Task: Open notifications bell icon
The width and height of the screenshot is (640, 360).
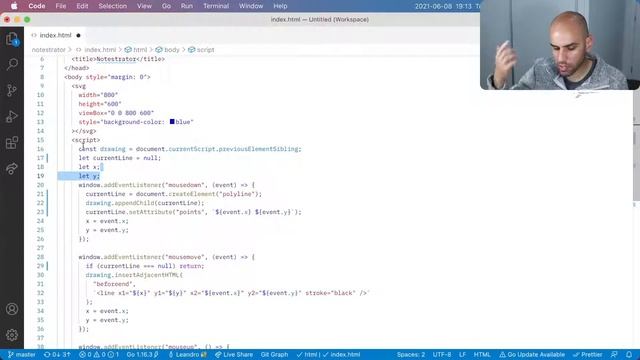Action: 629,355
